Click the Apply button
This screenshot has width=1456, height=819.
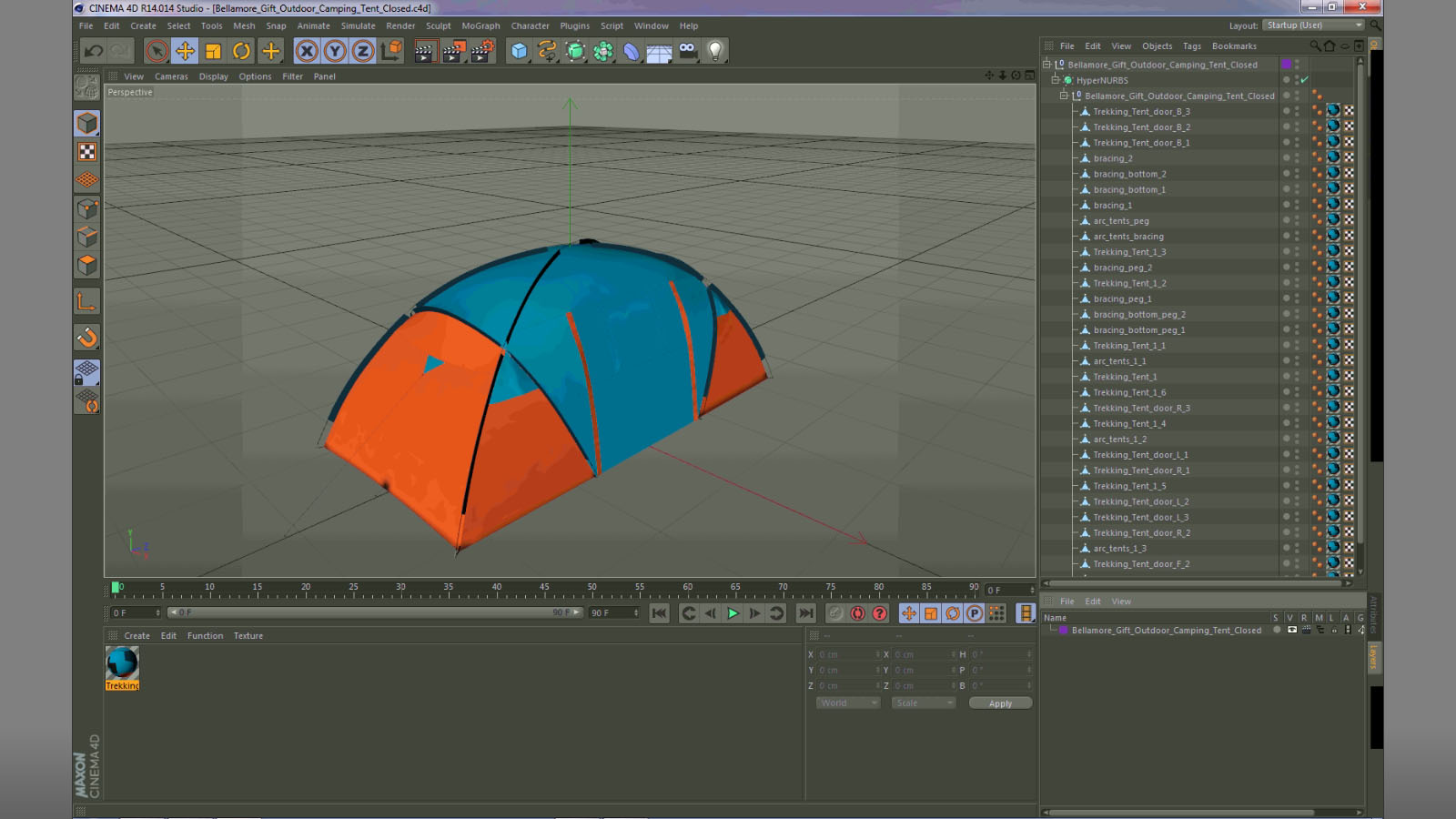point(1000,703)
